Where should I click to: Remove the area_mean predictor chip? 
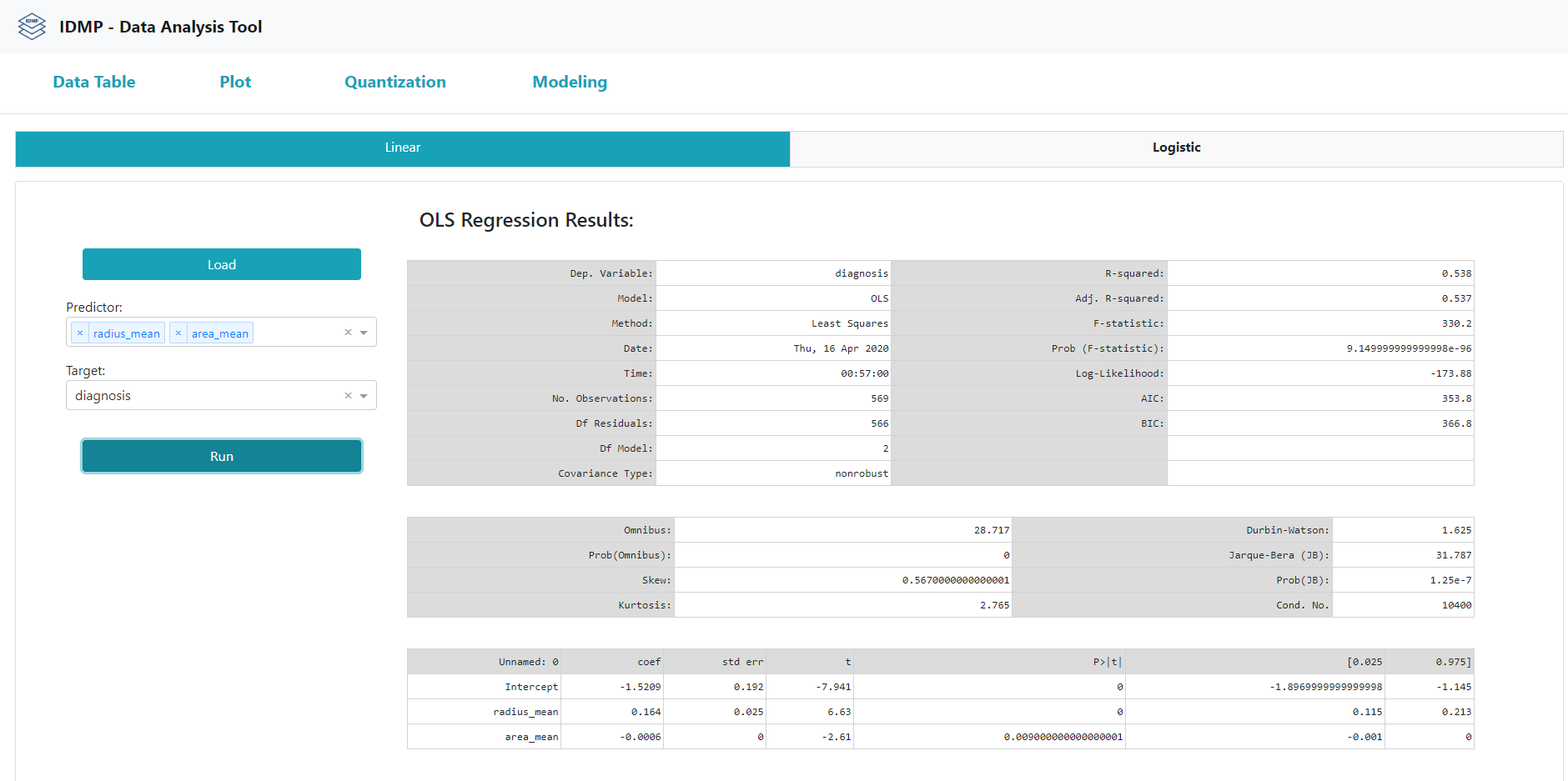178,332
